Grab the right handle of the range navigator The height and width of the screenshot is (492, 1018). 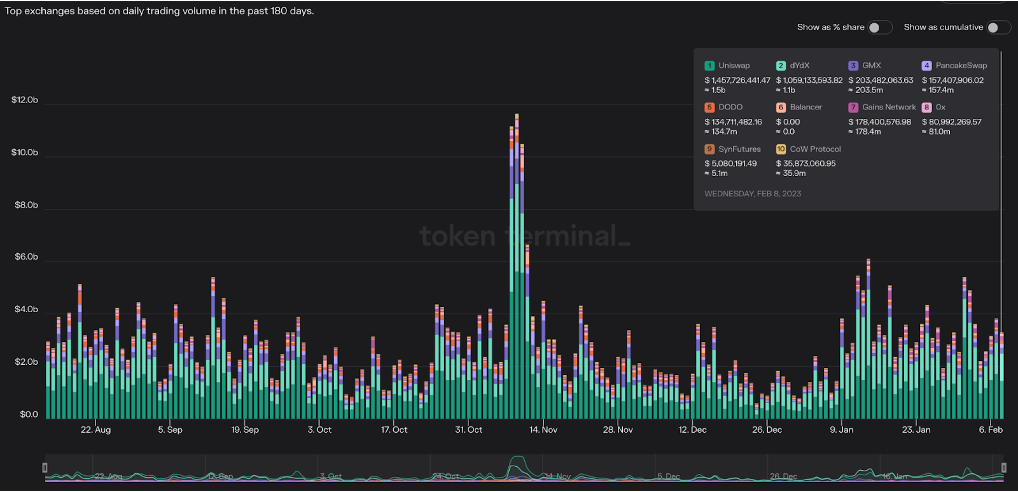pos(1005,467)
